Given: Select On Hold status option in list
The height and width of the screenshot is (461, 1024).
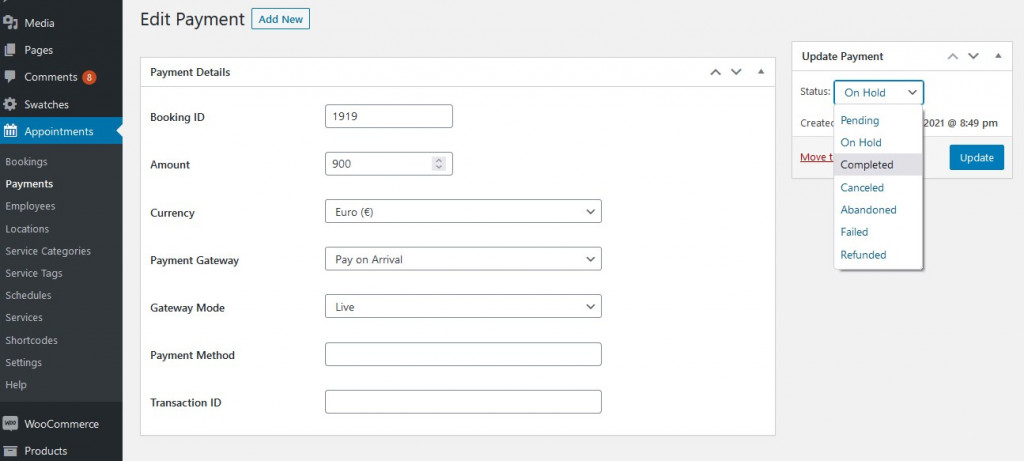Looking at the screenshot, I should coord(878,142).
